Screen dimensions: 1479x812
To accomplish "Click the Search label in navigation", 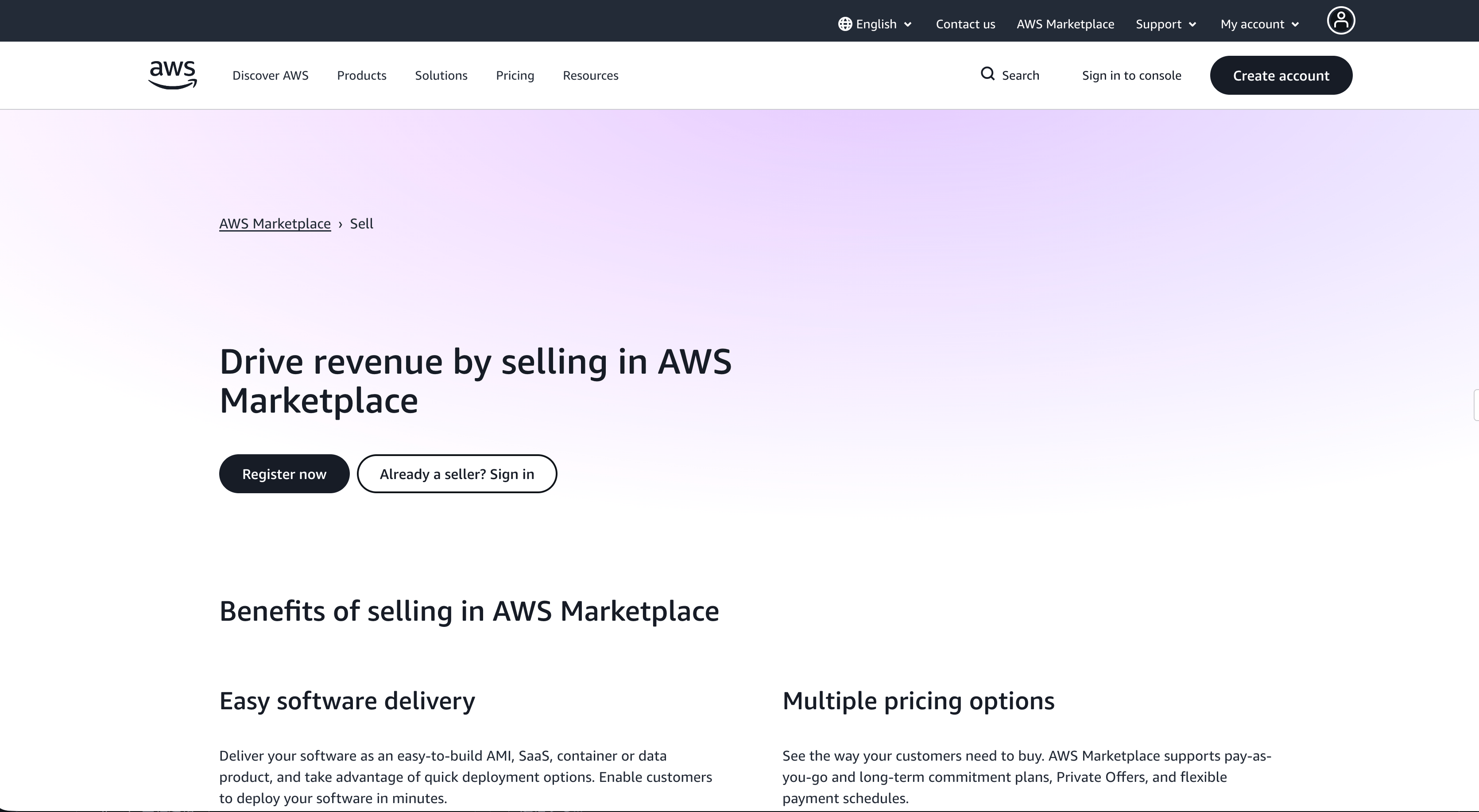I will [x=1020, y=75].
